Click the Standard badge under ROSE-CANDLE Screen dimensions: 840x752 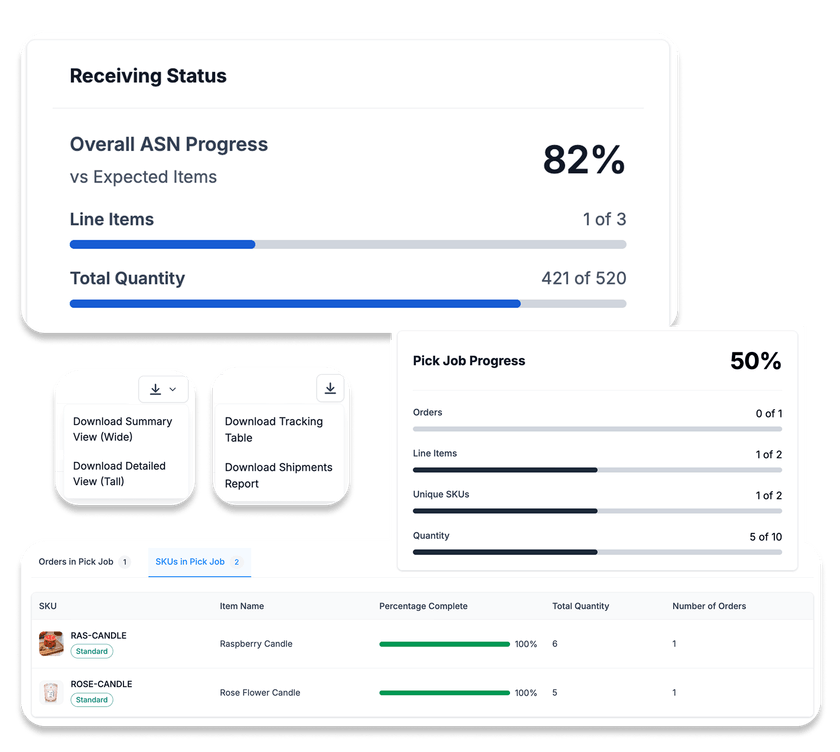[x=91, y=700]
